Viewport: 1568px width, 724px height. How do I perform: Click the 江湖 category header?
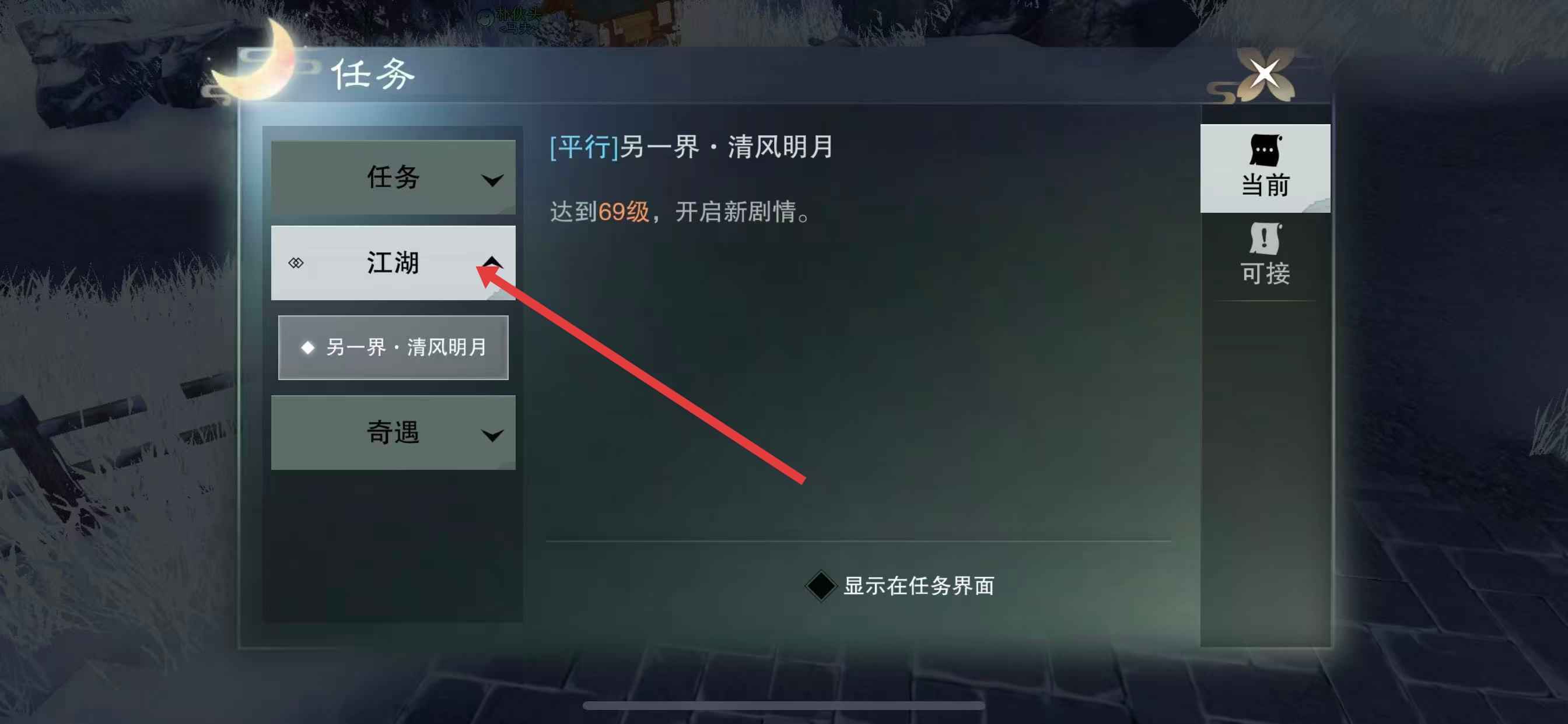[x=393, y=263]
